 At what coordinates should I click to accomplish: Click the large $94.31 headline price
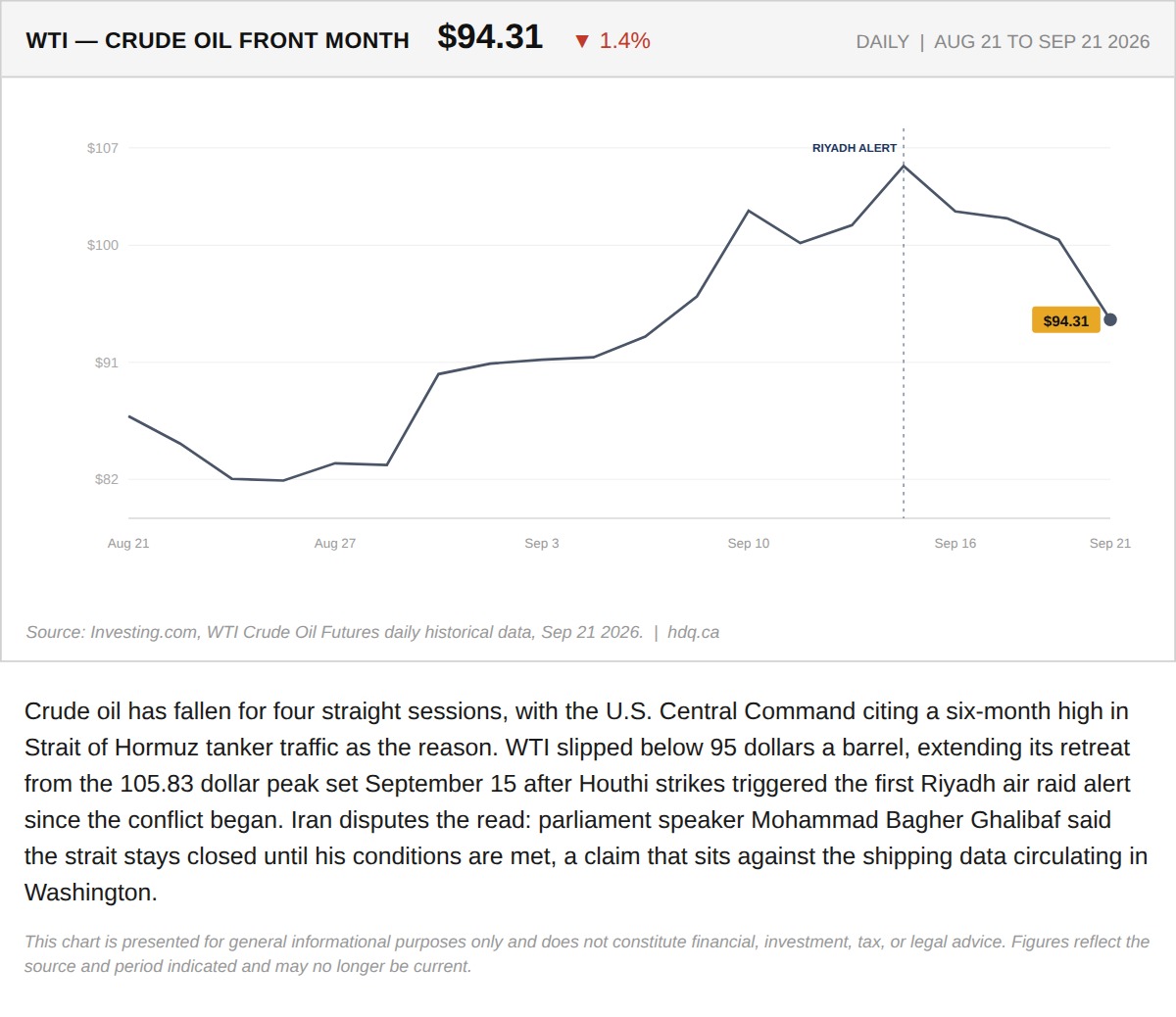[x=490, y=37]
